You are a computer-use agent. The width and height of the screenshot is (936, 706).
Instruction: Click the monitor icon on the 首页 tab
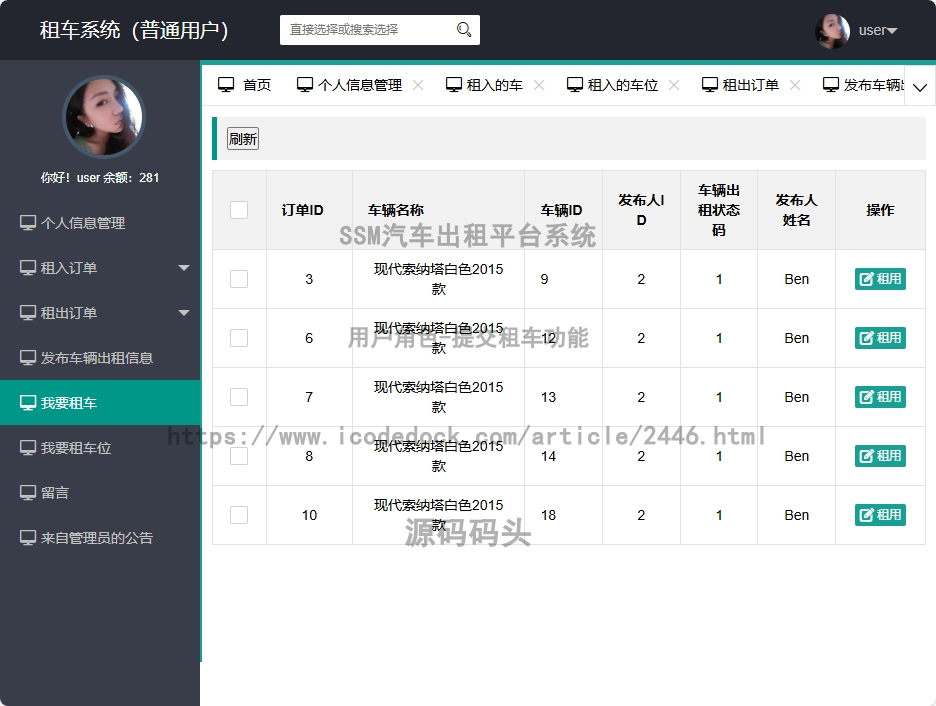click(226, 85)
